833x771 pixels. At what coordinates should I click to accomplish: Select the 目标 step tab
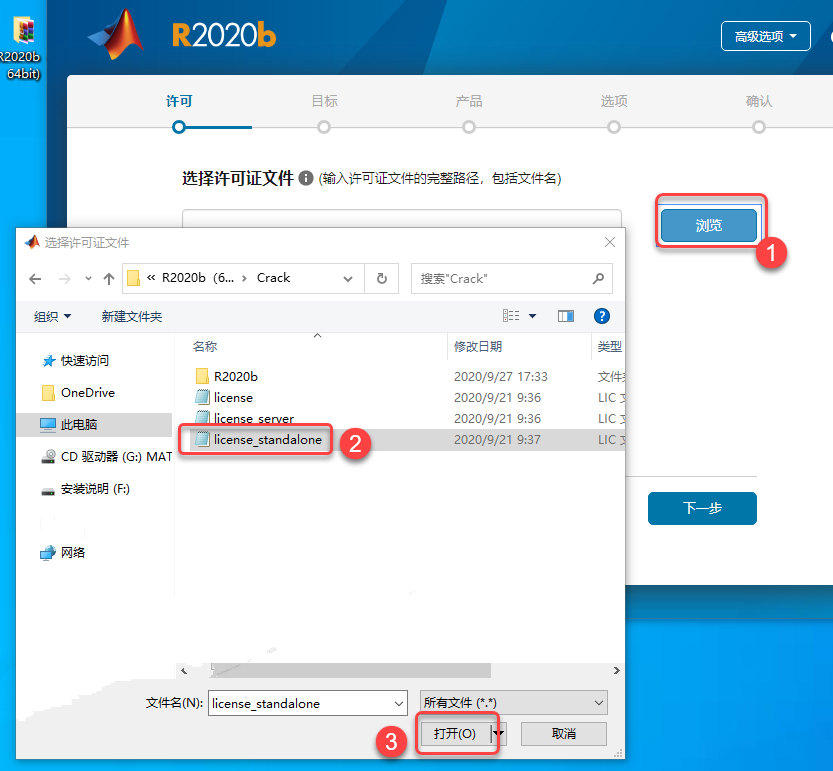324,101
